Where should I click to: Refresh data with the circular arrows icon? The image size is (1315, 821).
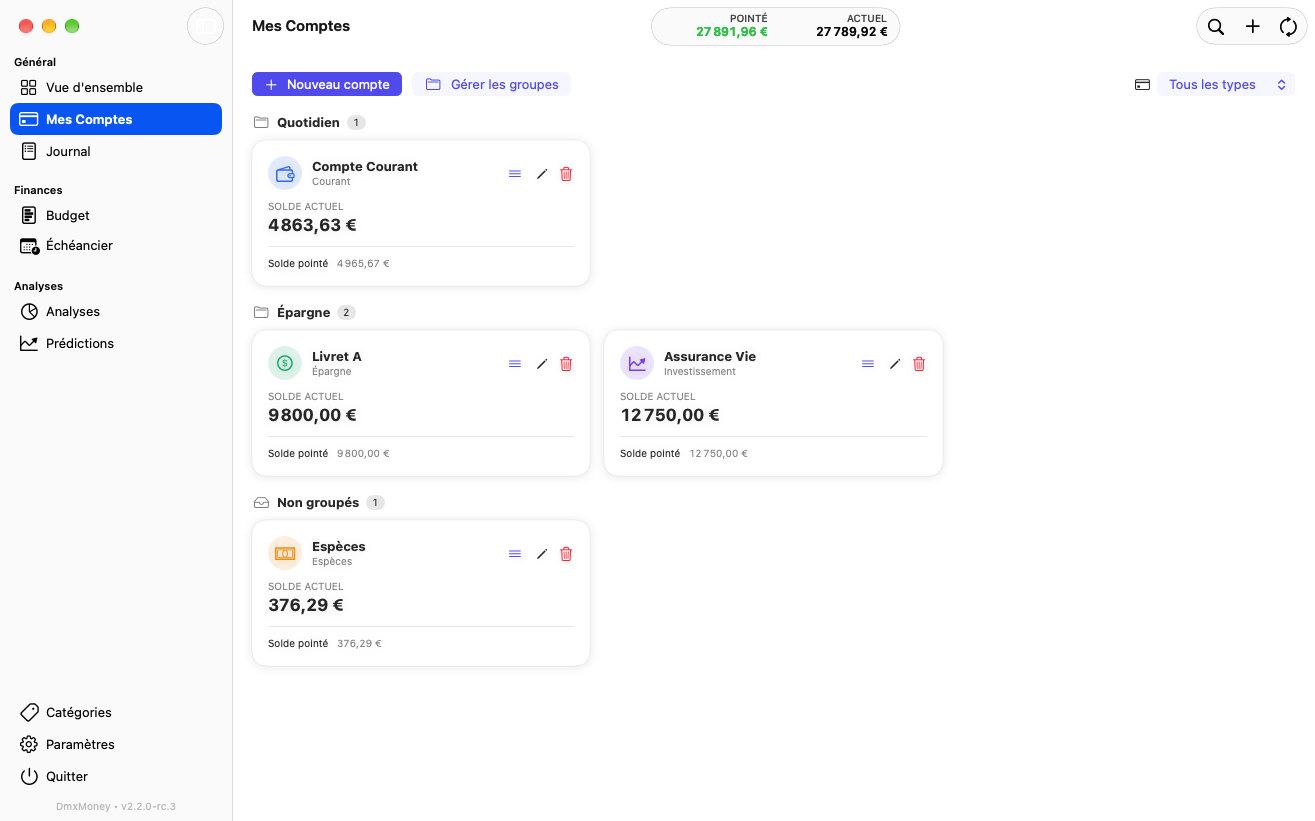(x=1288, y=27)
